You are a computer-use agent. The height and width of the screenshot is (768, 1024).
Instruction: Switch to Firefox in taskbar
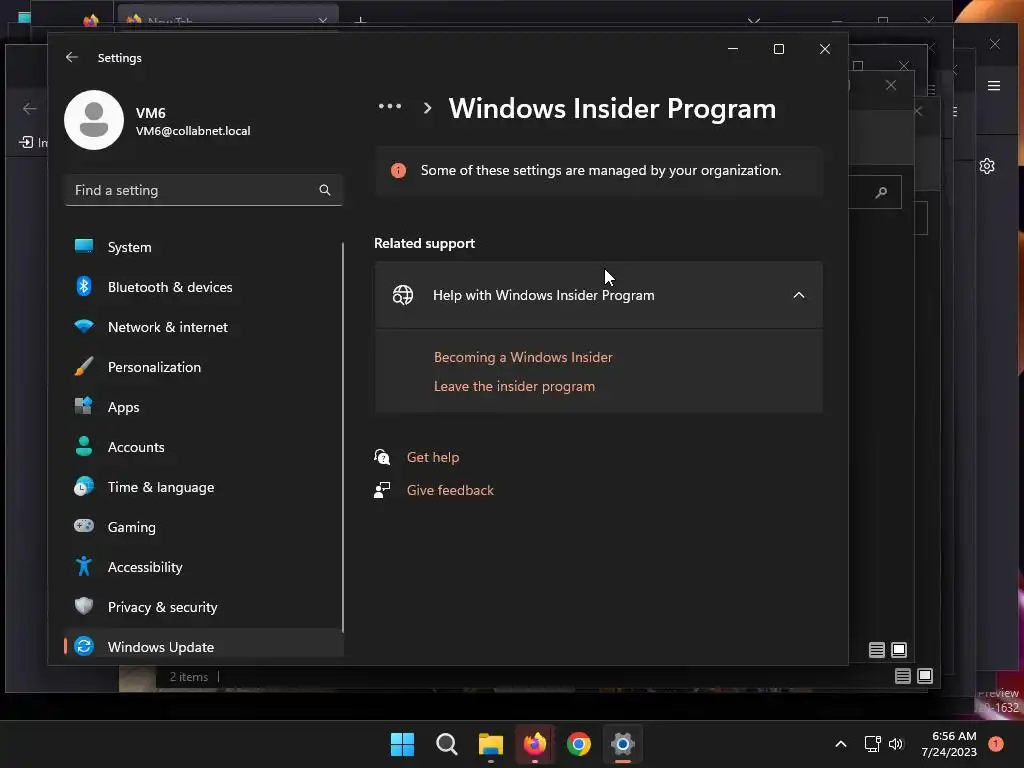click(535, 744)
